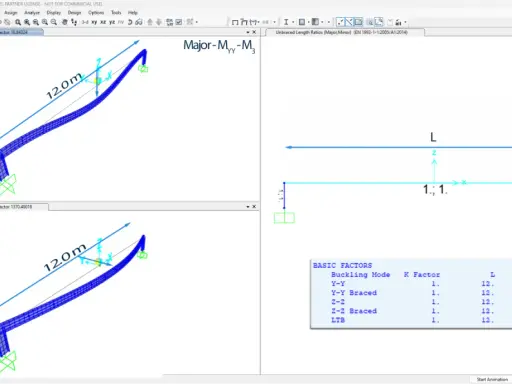This screenshot has width=512, height=384.
Task: Click the Zoom Out One Step icon
Action: tap(53, 22)
